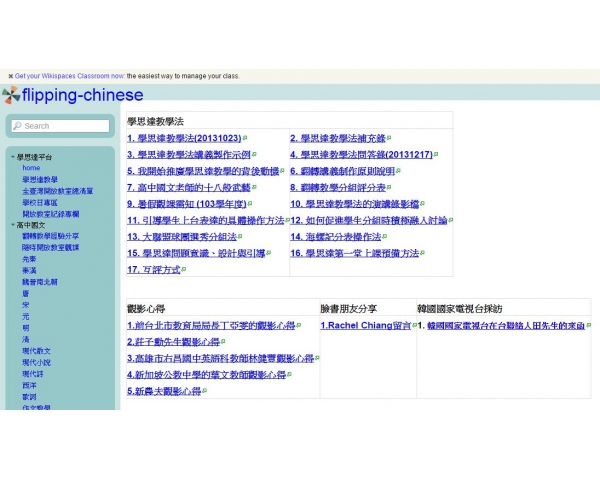Select 現代詩 in the sidebar
This screenshot has height=480, width=600.
33,374
